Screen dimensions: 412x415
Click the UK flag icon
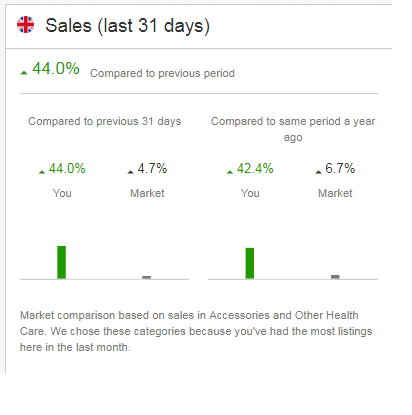coord(25,25)
